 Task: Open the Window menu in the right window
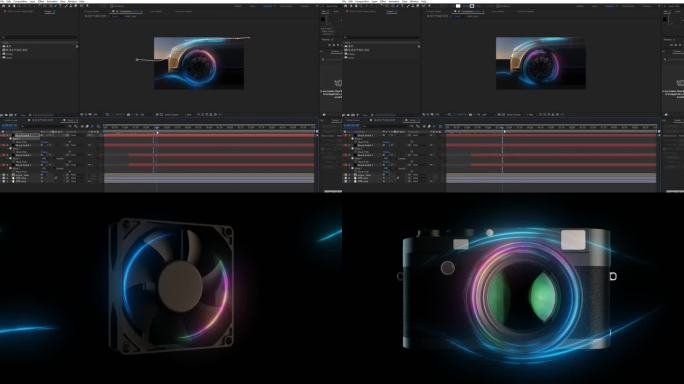(414, 1)
